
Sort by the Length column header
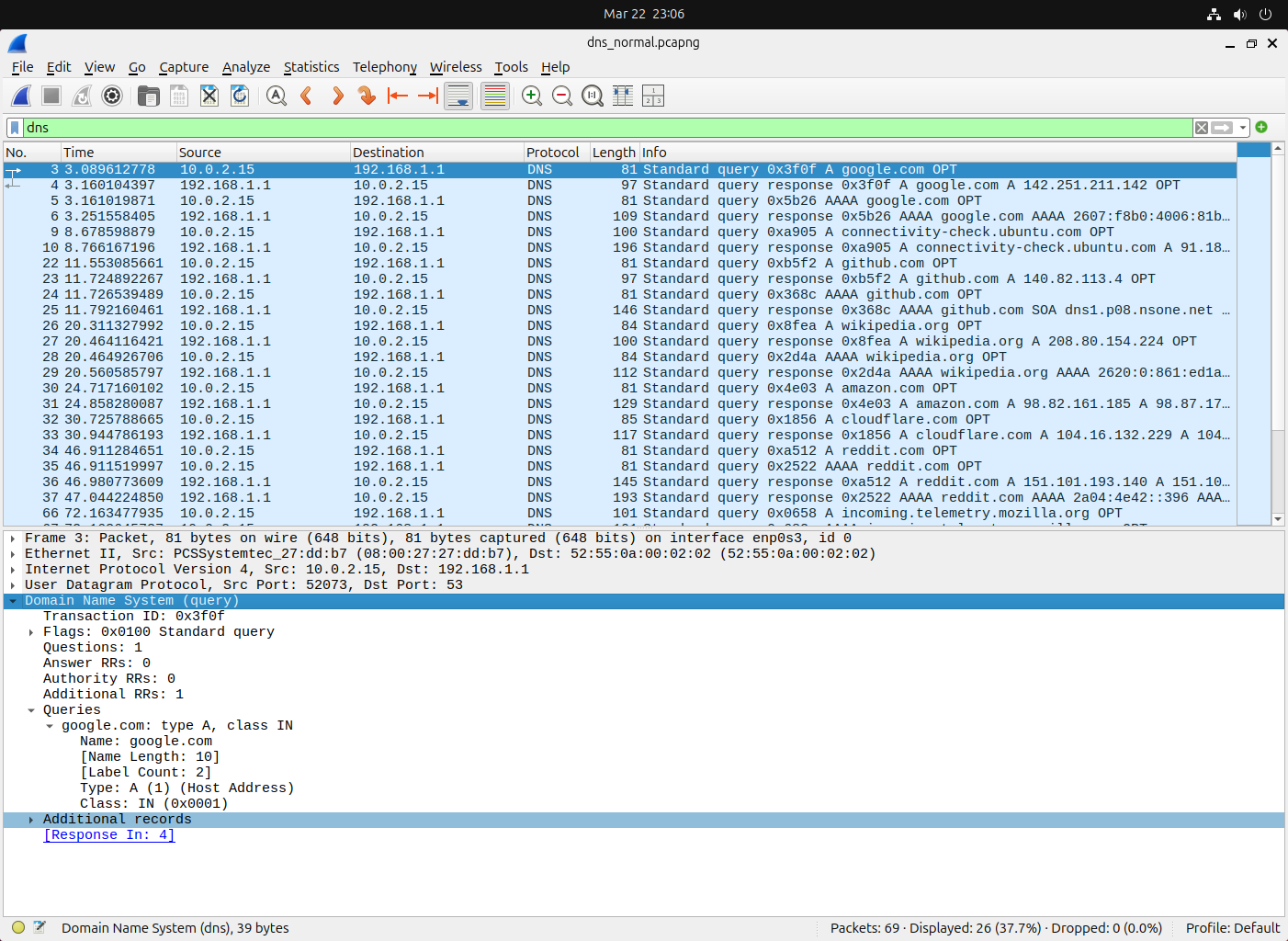click(x=615, y=153)
